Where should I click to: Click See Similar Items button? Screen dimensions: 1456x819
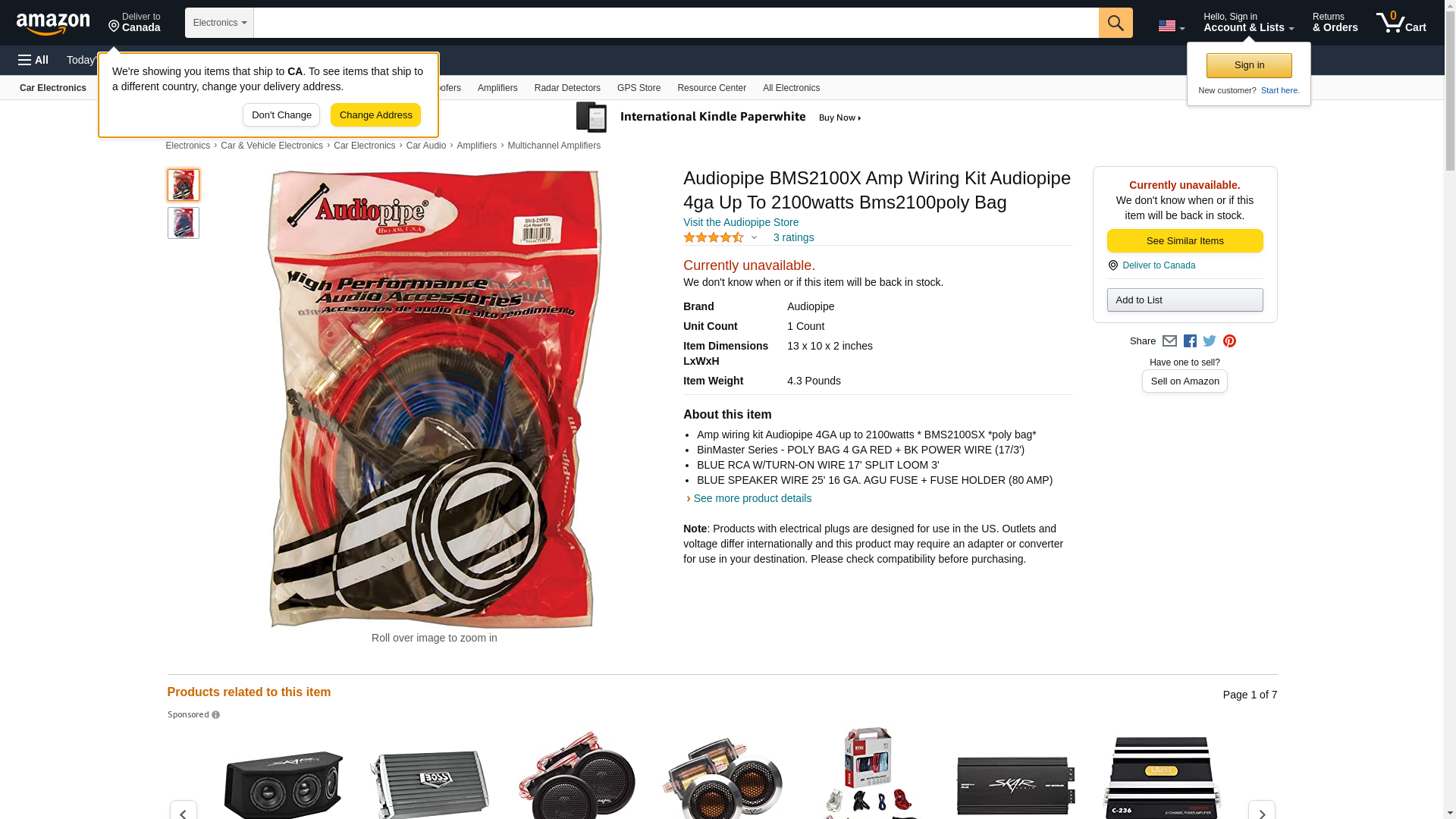click(x=1185, y=241)
